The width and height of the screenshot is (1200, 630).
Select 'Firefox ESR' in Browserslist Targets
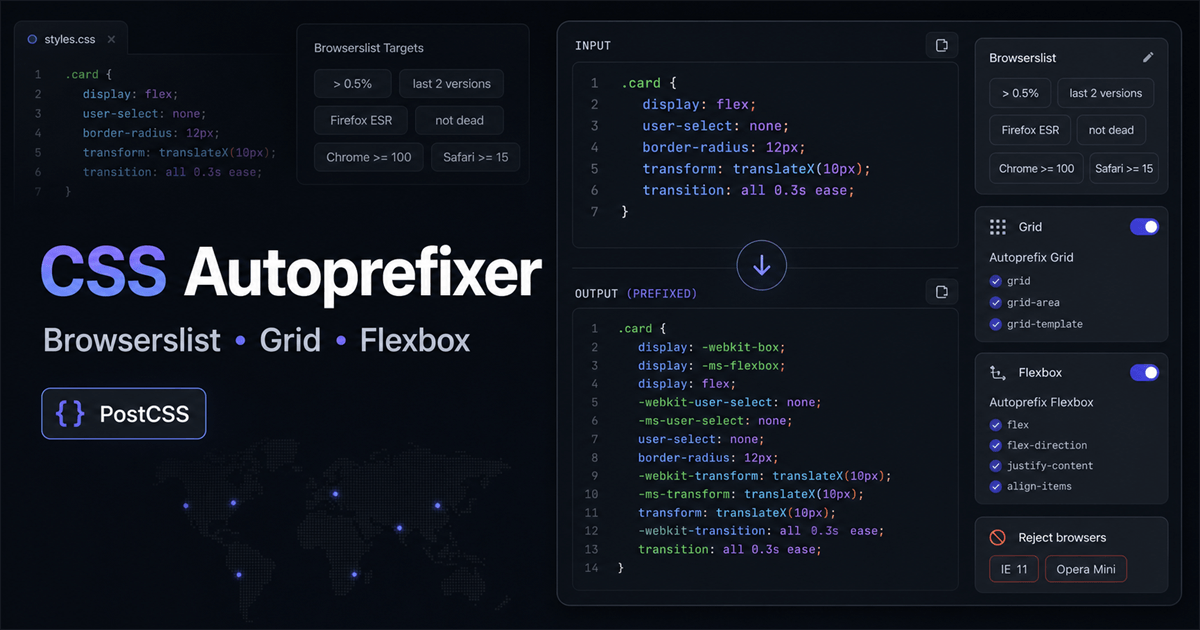tap(361, 120)
